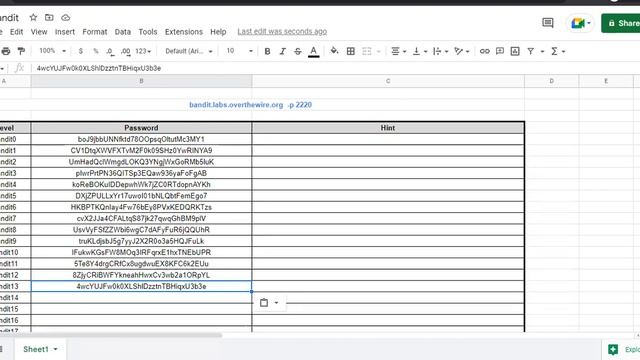Click the horizontal scrollbar
Screen dimensions: 640x360
point(110,335)
